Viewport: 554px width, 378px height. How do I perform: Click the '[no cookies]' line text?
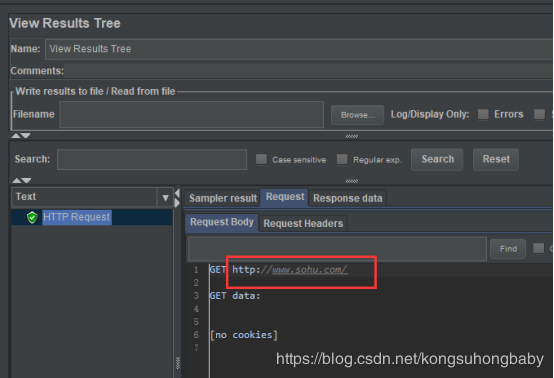244,335
